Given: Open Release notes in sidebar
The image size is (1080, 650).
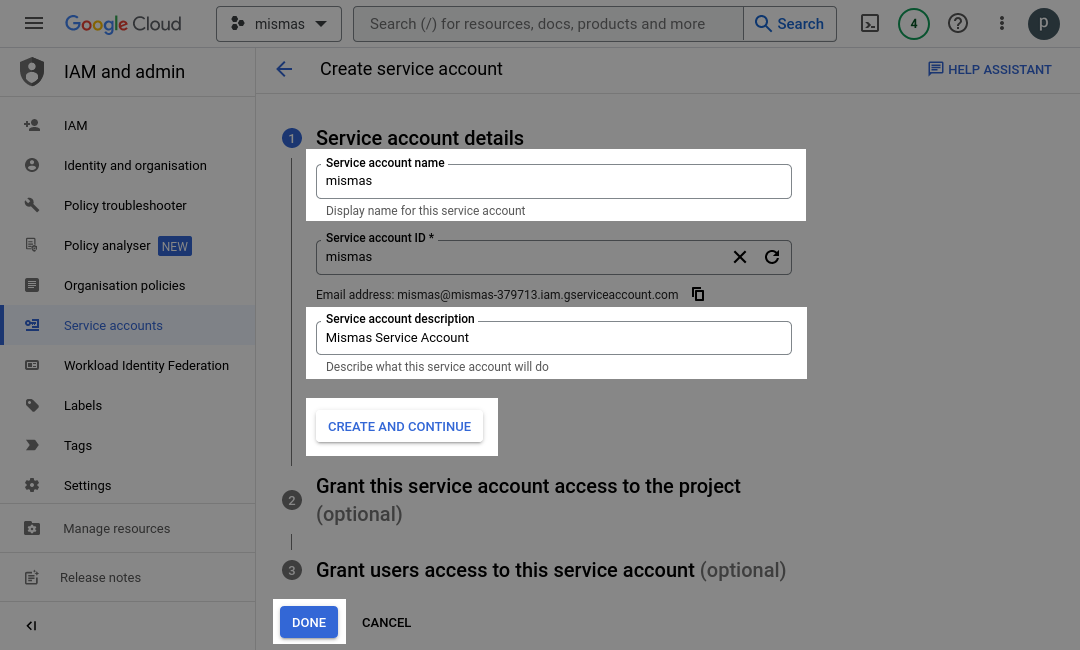Looking at the screenshot, I should [x=127, y=577].
